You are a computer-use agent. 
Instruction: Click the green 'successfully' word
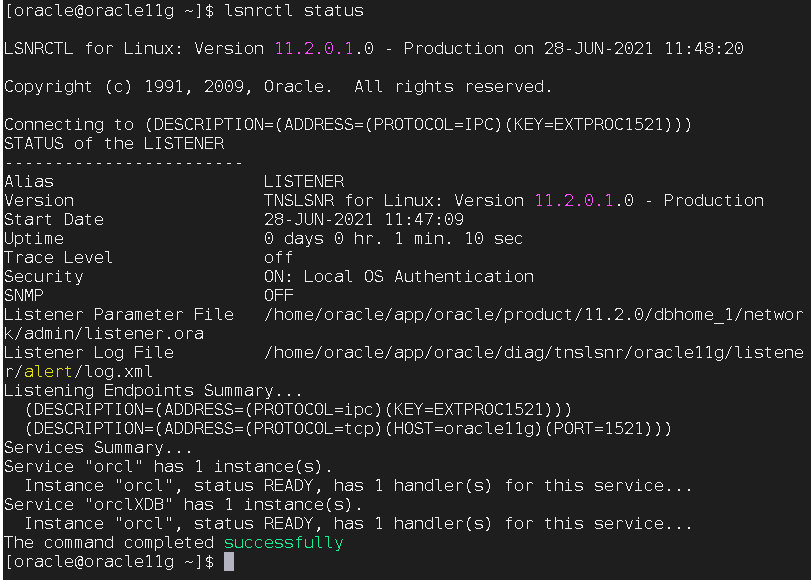(283, 543)
